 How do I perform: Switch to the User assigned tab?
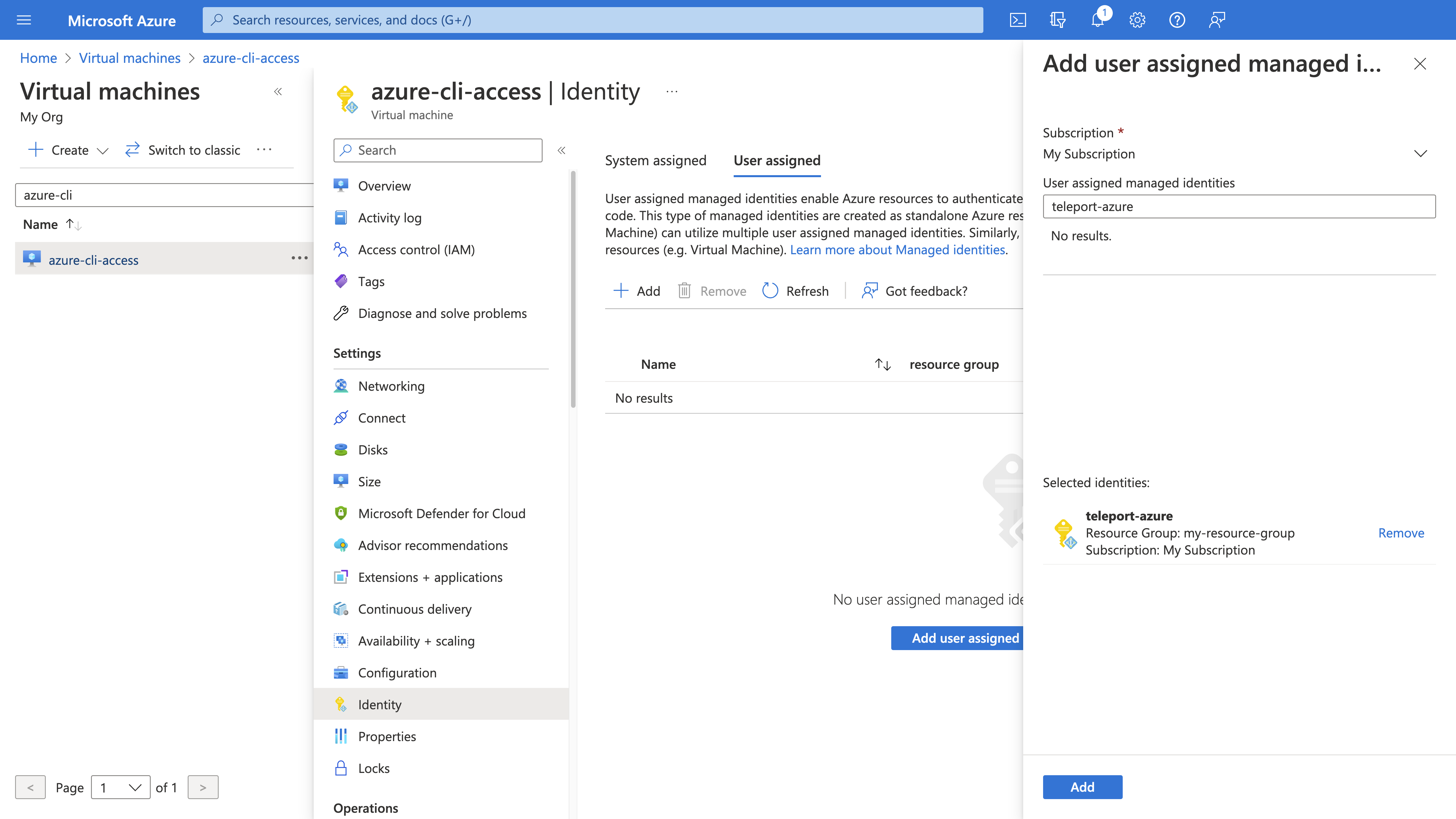tap(777, 160)
